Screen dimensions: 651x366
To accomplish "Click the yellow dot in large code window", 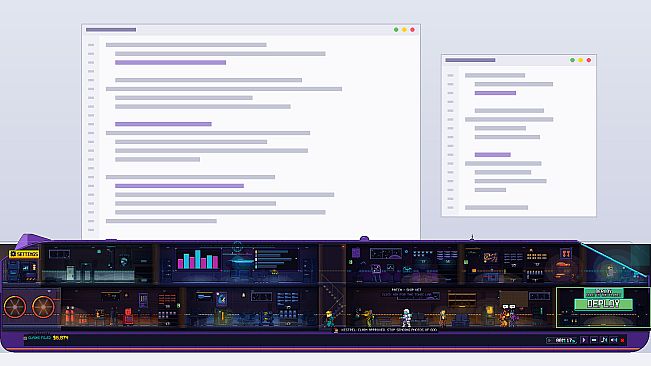I will point(404,29).
